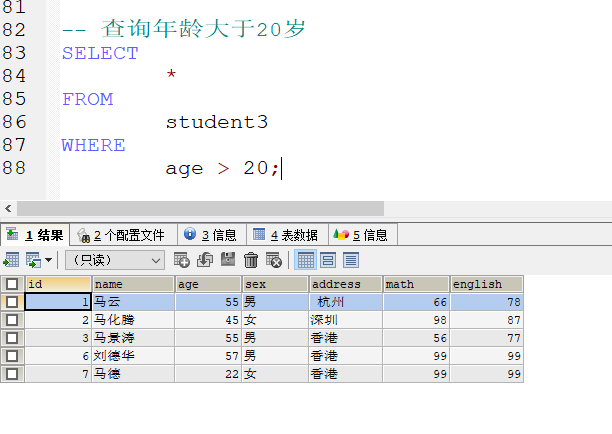Click the id column header
The height and width of the screenshot is (434, 612).
[58, 284]
